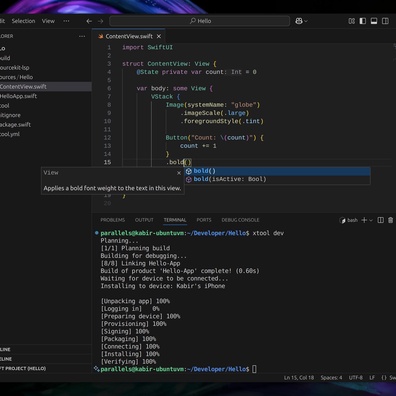Open ContentView.swift in the explorer tree
The image size is (396, 396).
[45, 87]
